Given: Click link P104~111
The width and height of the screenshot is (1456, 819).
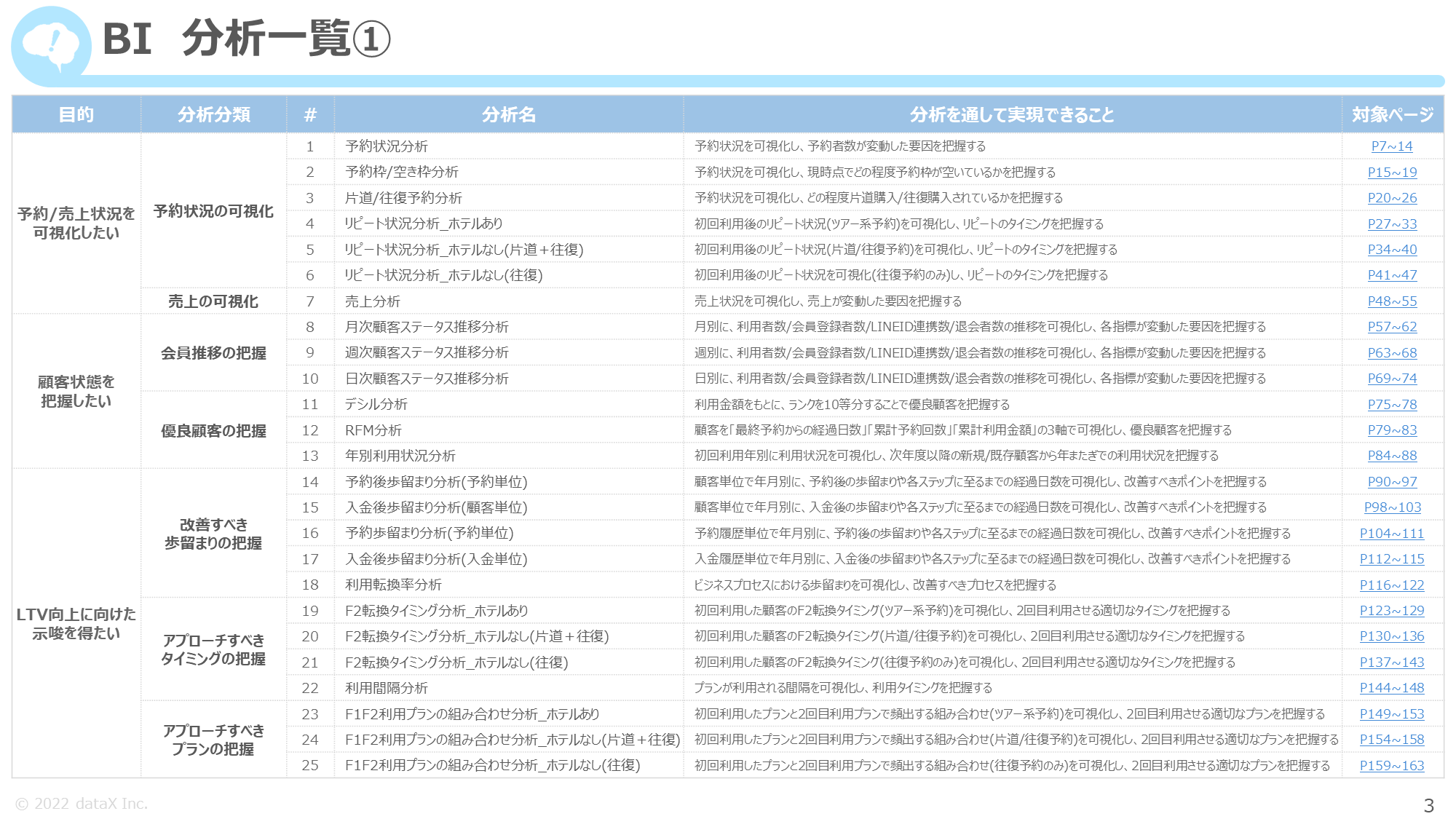Looking at the screenshot, I should (1392, 534).
